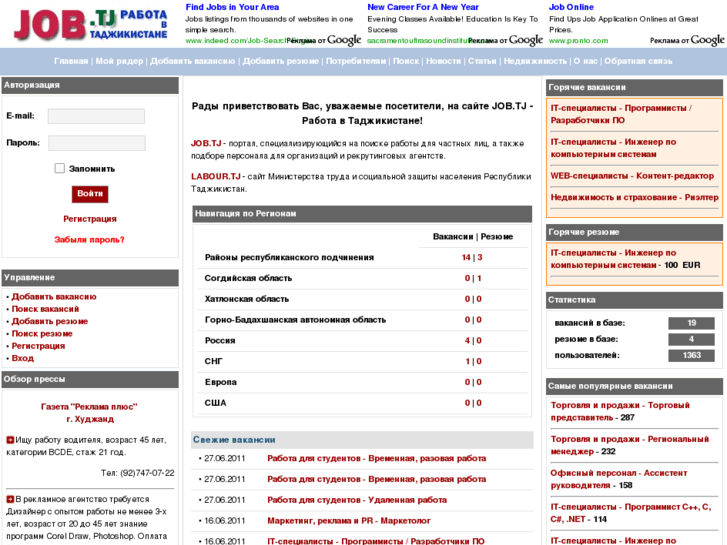Open Офисный персонал - Ассистент руководителя vacancy
727x545 pixels.
pos(619,479)
